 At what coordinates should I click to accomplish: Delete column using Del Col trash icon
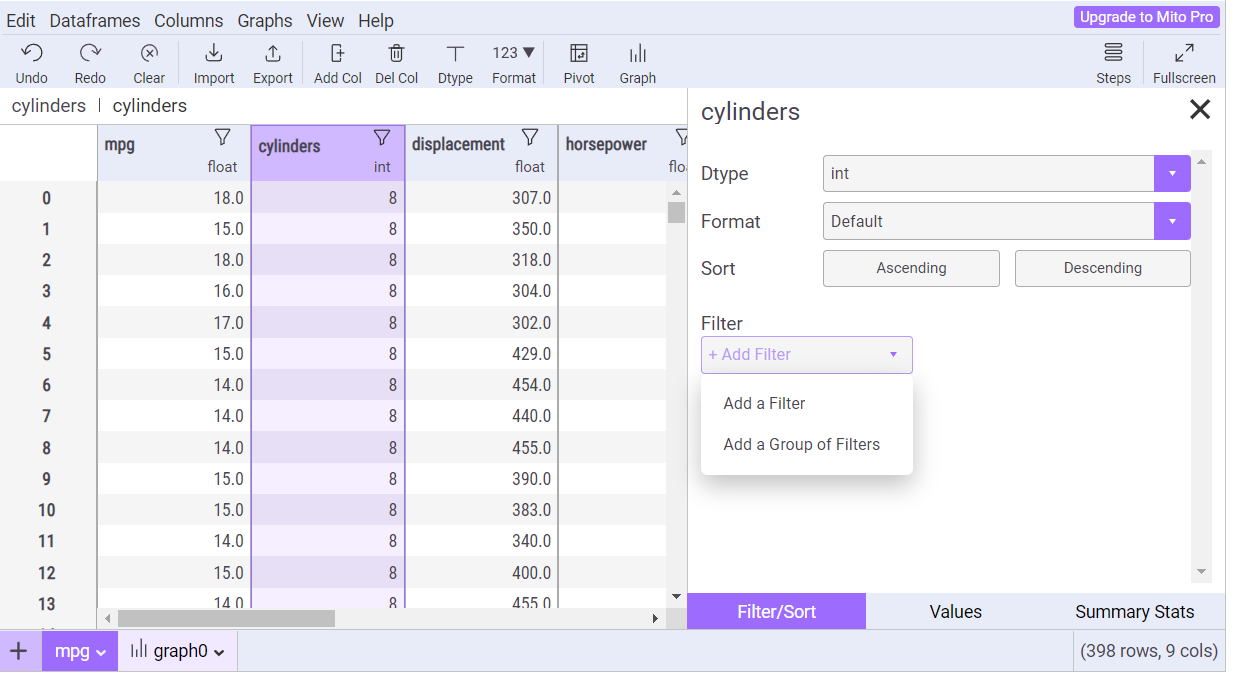[x=396, y=54]
